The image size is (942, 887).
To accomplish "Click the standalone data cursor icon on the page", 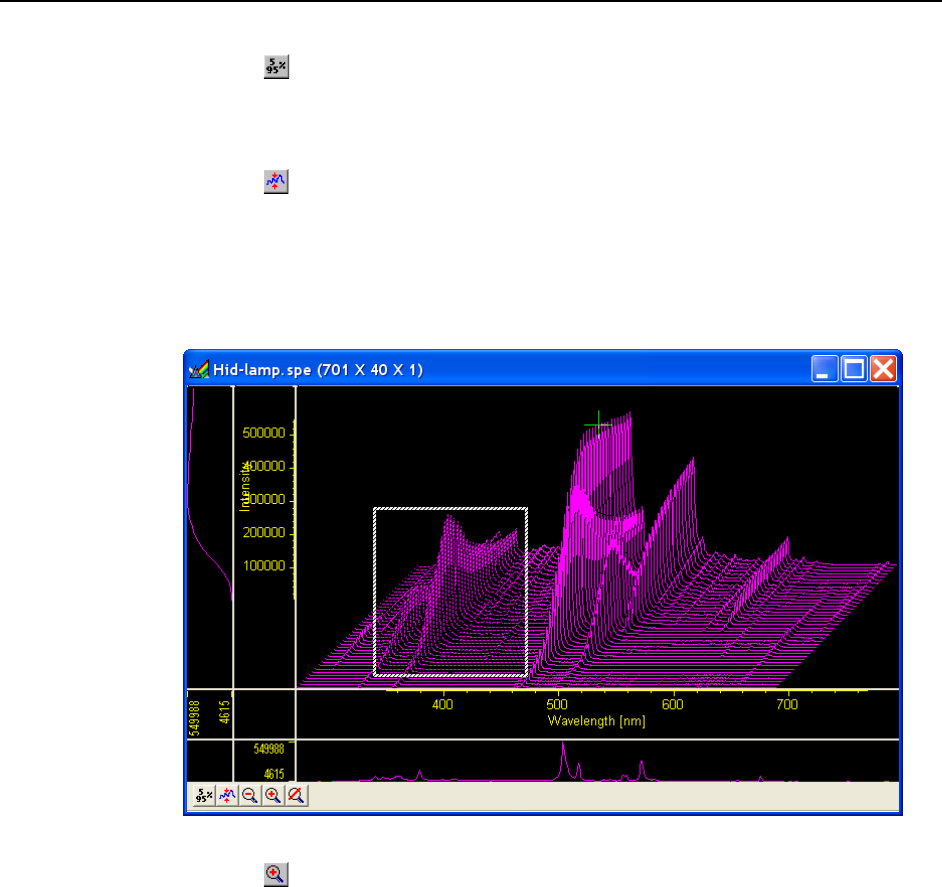I will [x=276, y=181].
